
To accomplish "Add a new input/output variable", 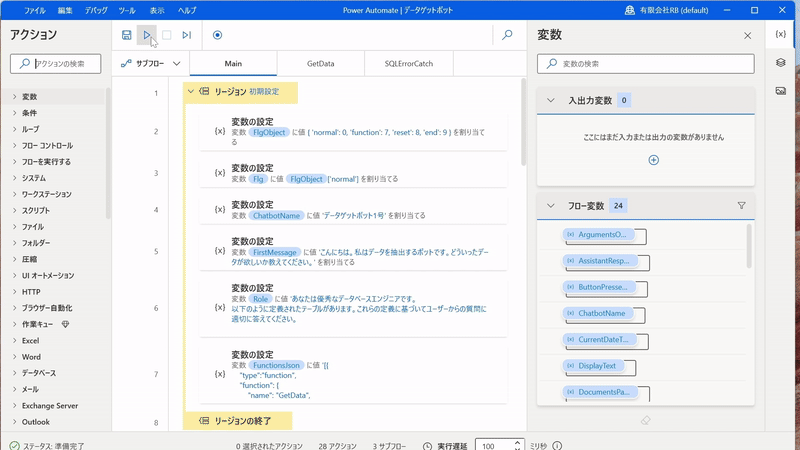I will pyautogui.click(x=653, y=160).
